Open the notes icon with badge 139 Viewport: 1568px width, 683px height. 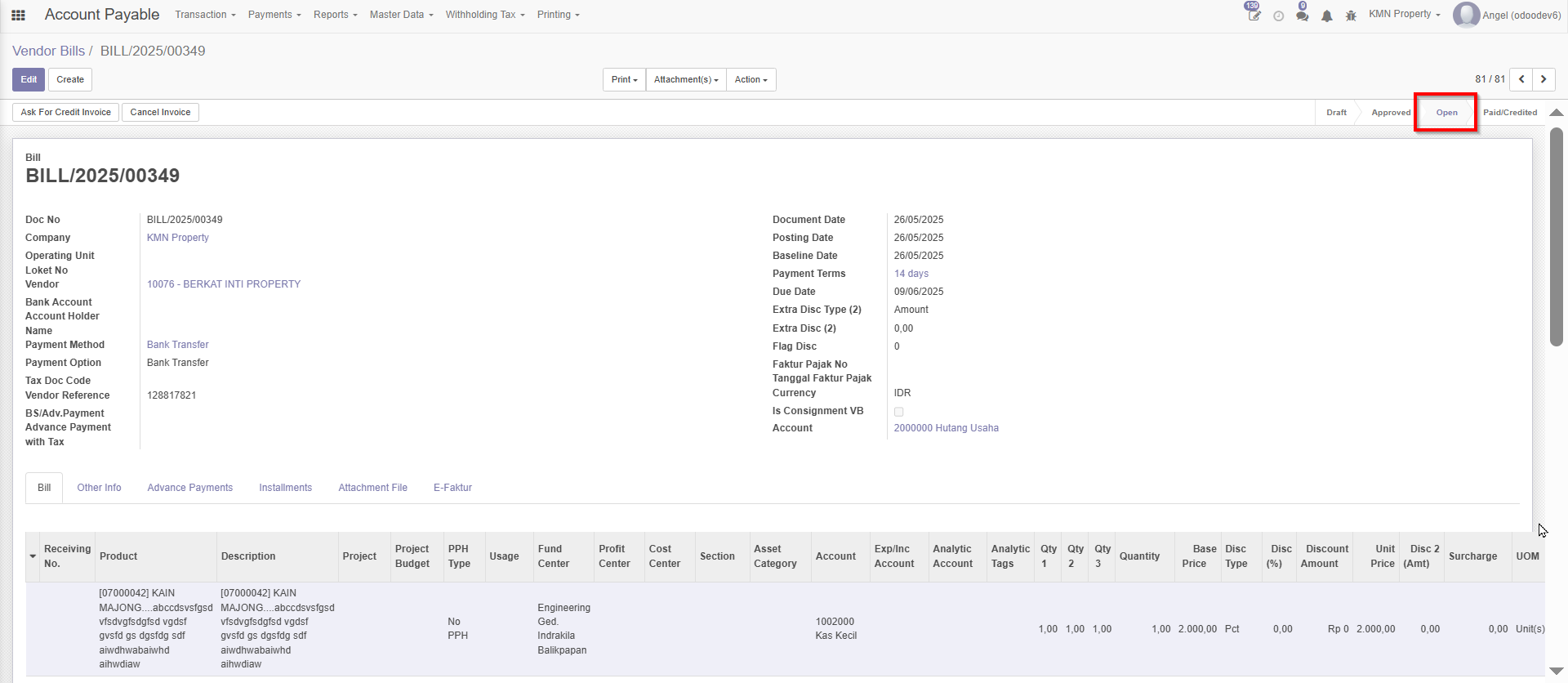click(x=1254, y=14)
